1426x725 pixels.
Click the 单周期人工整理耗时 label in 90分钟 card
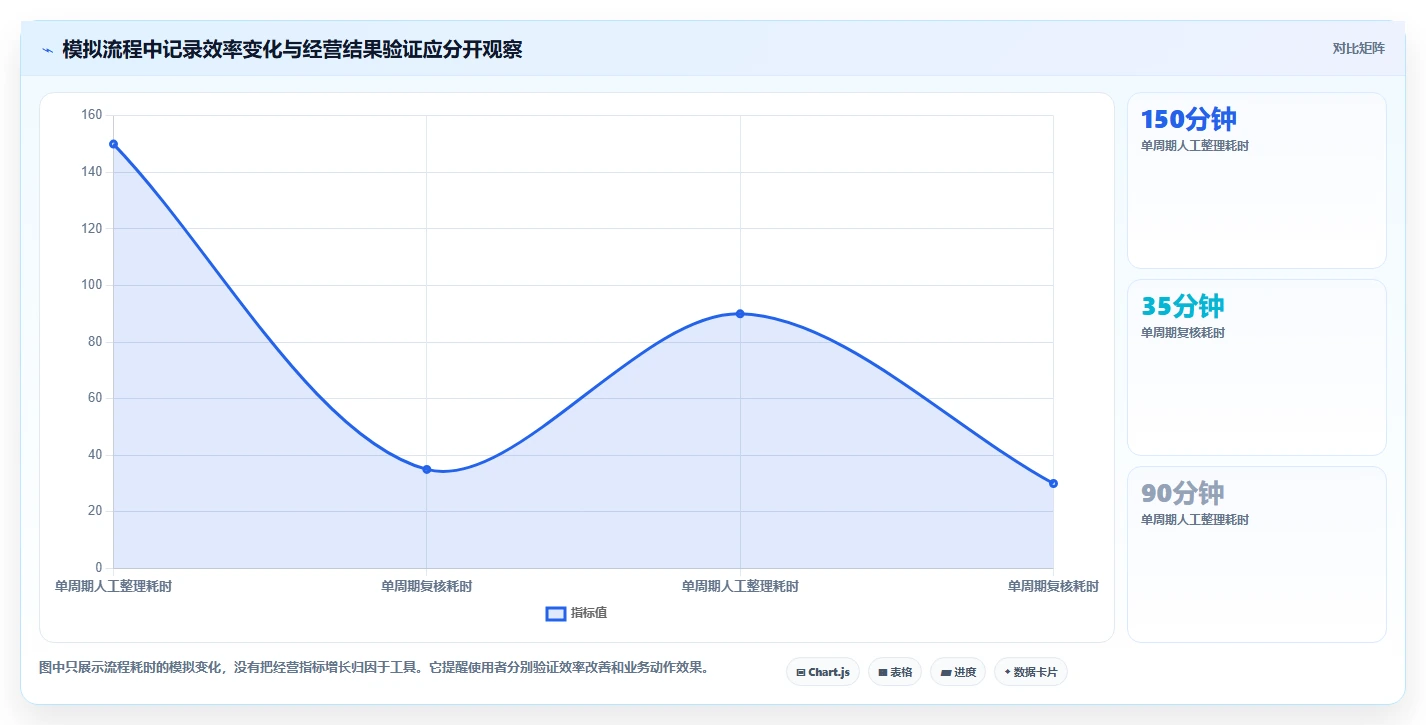[1195, 520]
